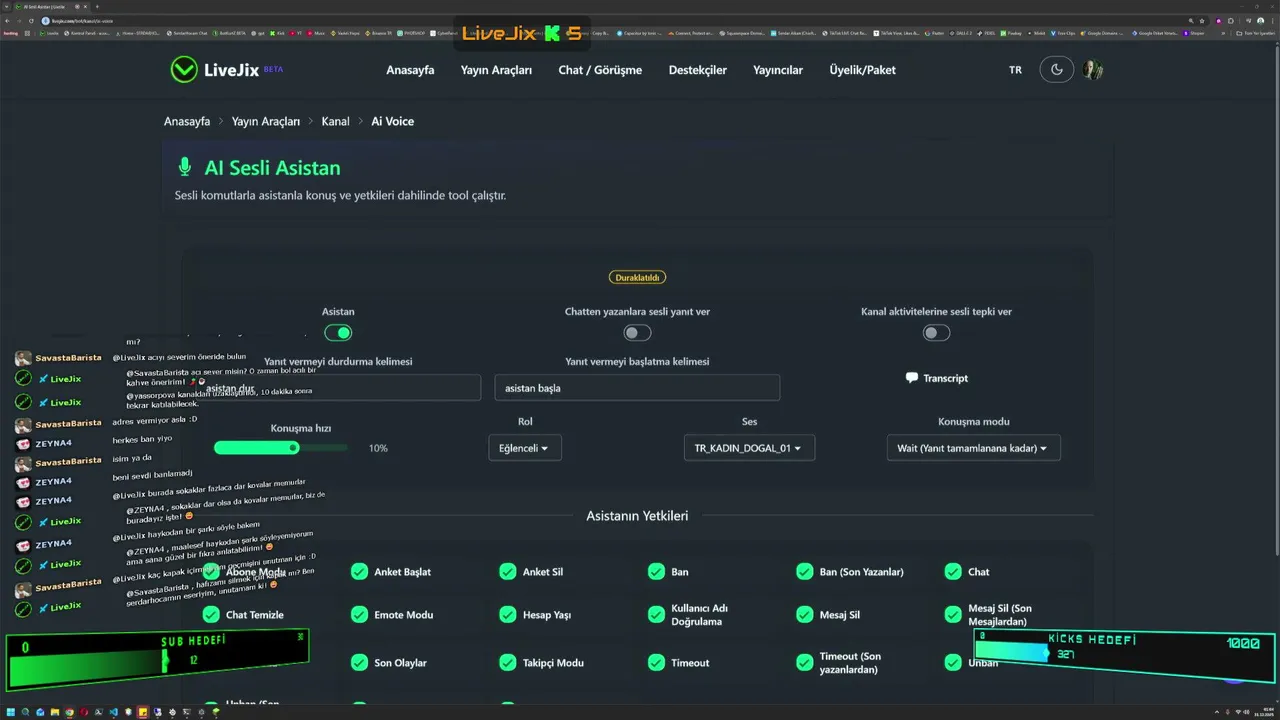Click the asistan başla input field
The height and width of the screenshot is (720, 1280).
[637, 388]
